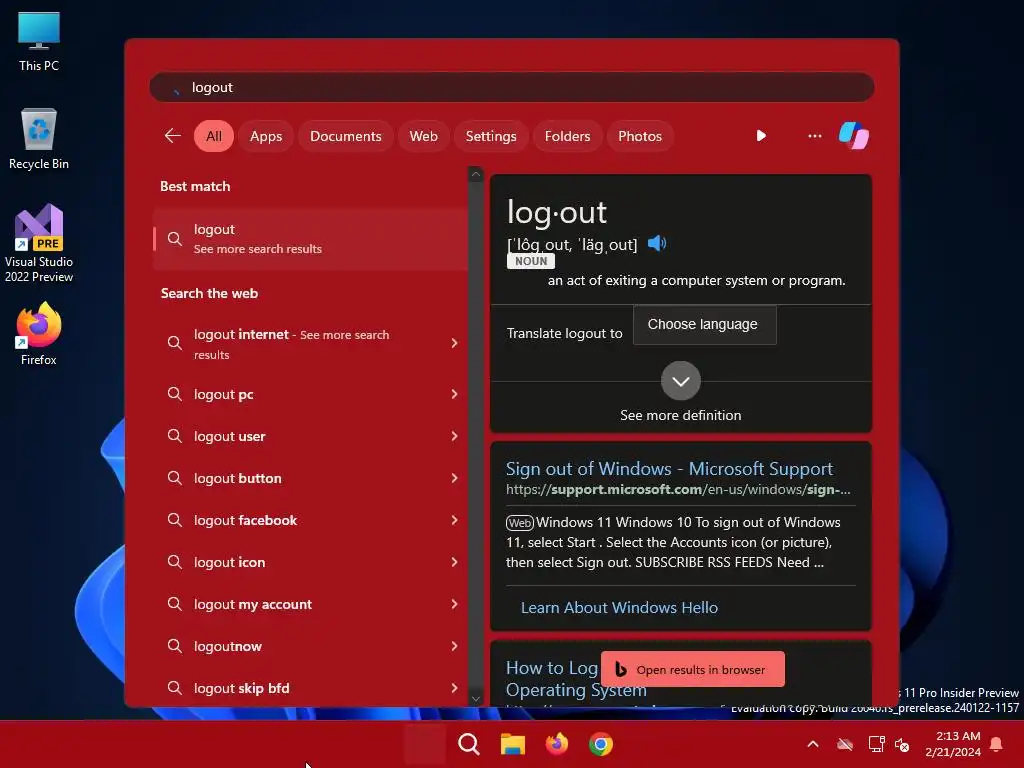Click into the search box containing 'logout'
This screenshot has width=1024, height=768.
511,87
